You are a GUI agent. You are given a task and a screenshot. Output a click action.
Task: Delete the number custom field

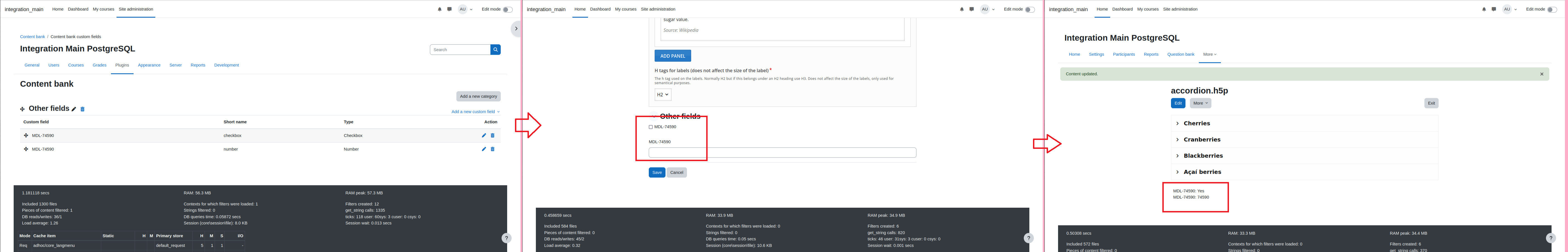(x=492, y=149)
